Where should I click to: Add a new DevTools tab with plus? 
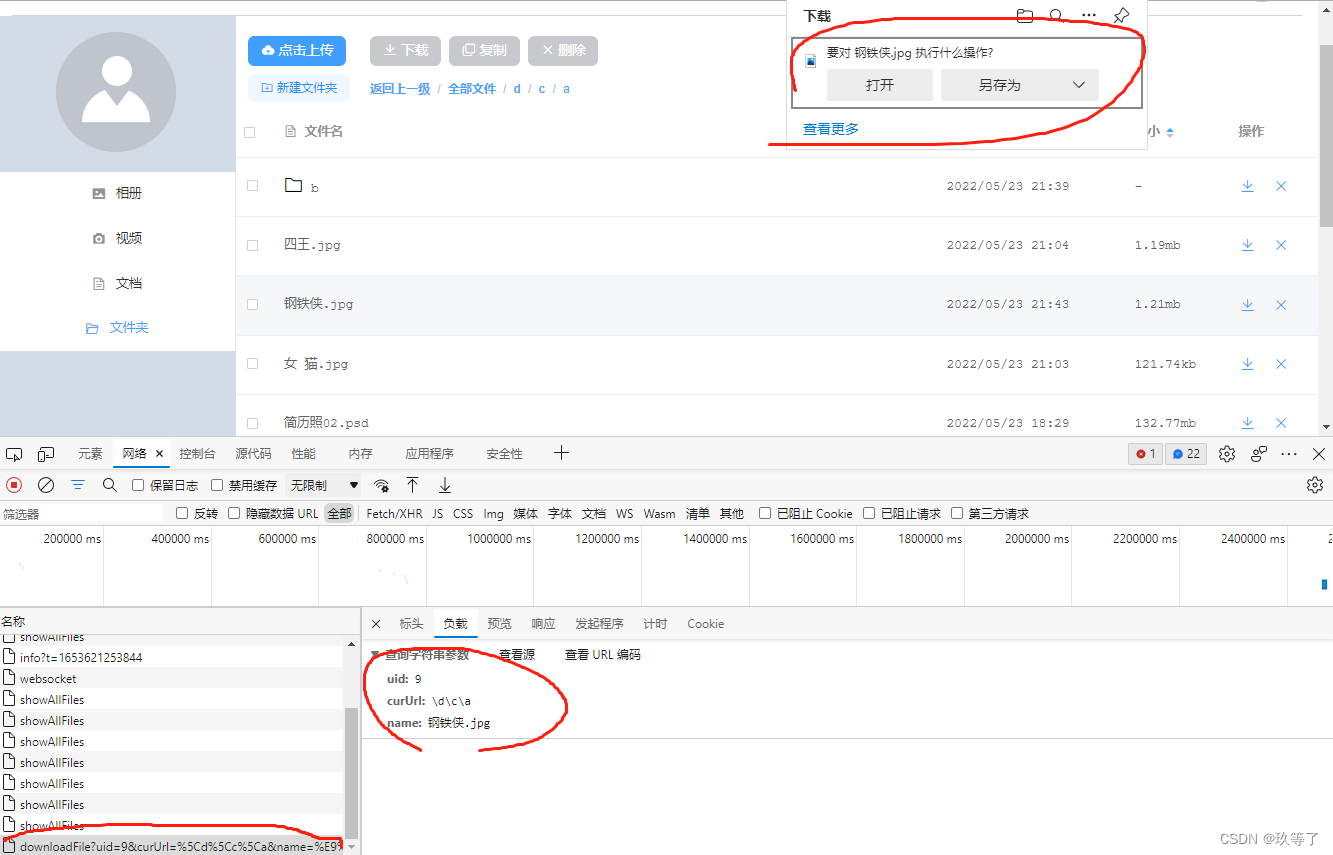(x=561, y=453)
